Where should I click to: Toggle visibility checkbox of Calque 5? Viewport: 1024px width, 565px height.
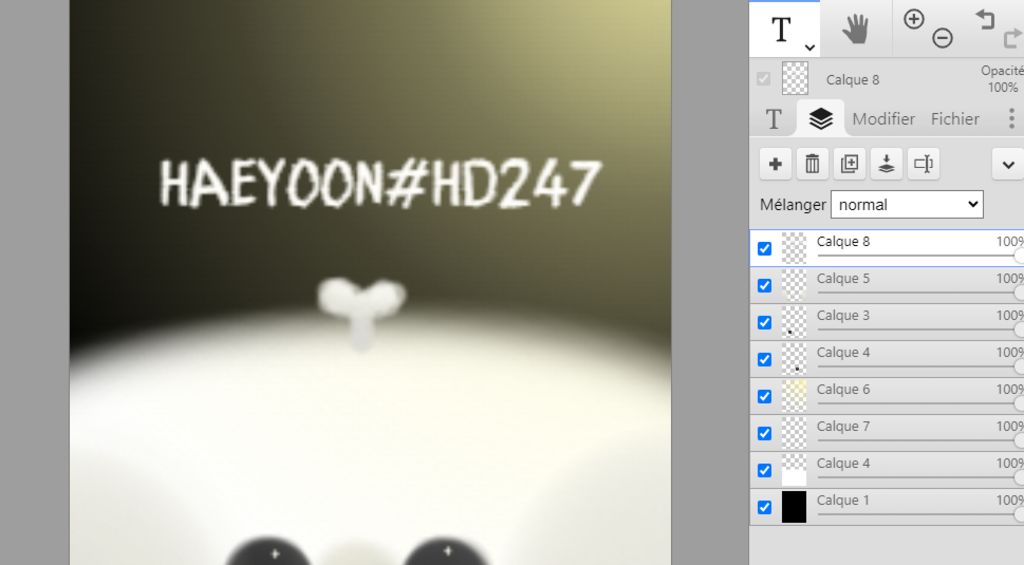pyautogui.click(x=764, y=285)
